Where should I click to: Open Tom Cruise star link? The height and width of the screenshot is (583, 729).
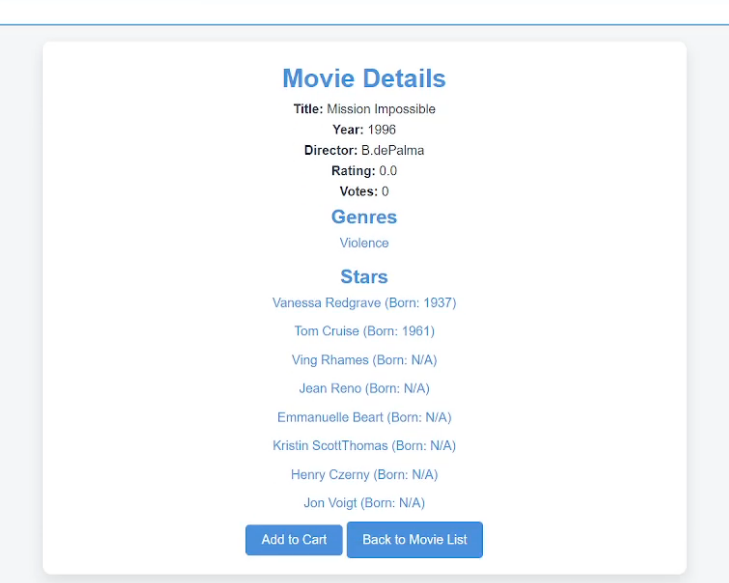click(364, 331)
